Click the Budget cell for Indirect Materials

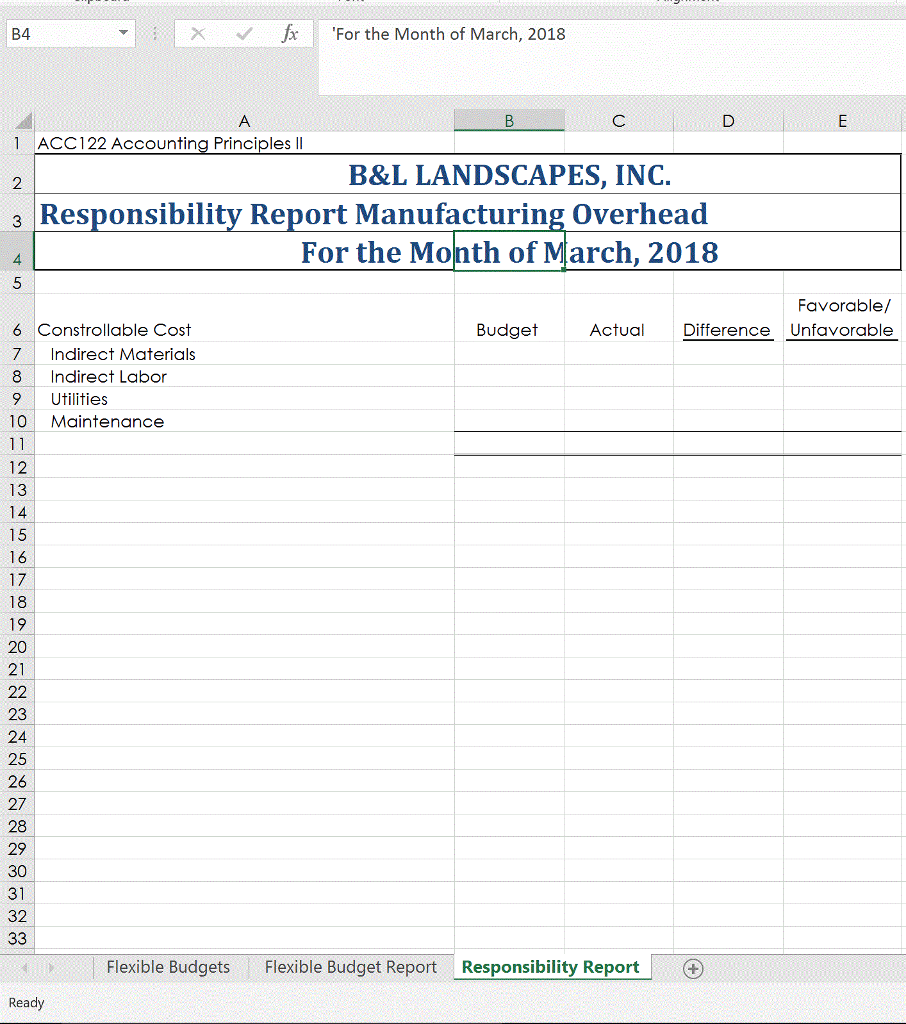pos(509,353)
